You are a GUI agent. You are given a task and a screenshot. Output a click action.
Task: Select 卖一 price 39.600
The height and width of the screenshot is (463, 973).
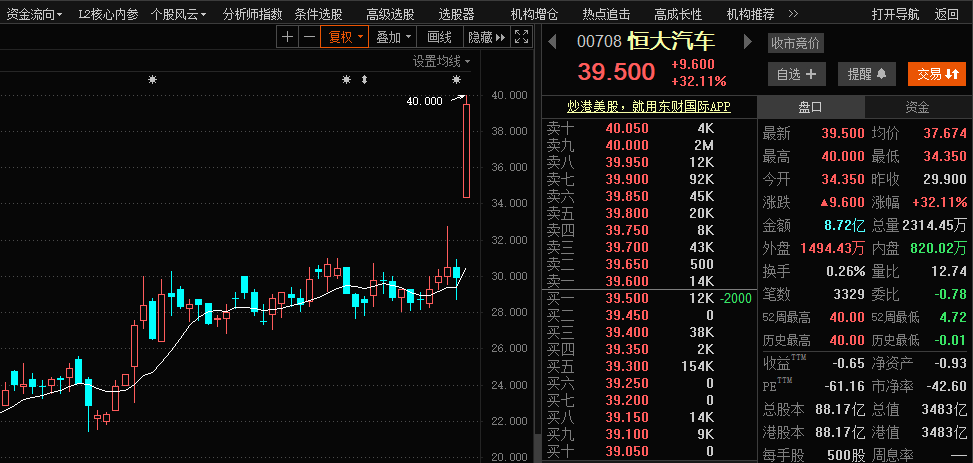click(627, 281)
